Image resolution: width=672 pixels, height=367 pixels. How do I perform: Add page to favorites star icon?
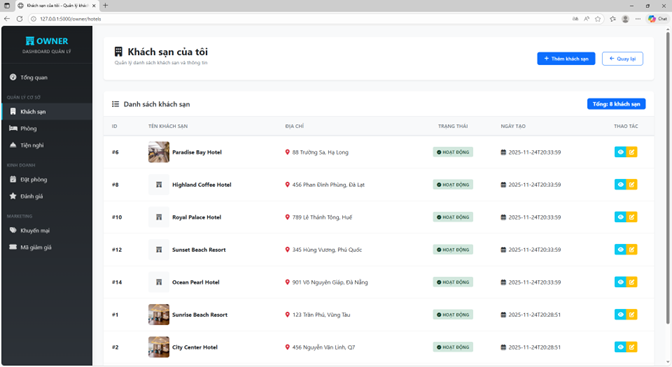click(x=598, y=19)
